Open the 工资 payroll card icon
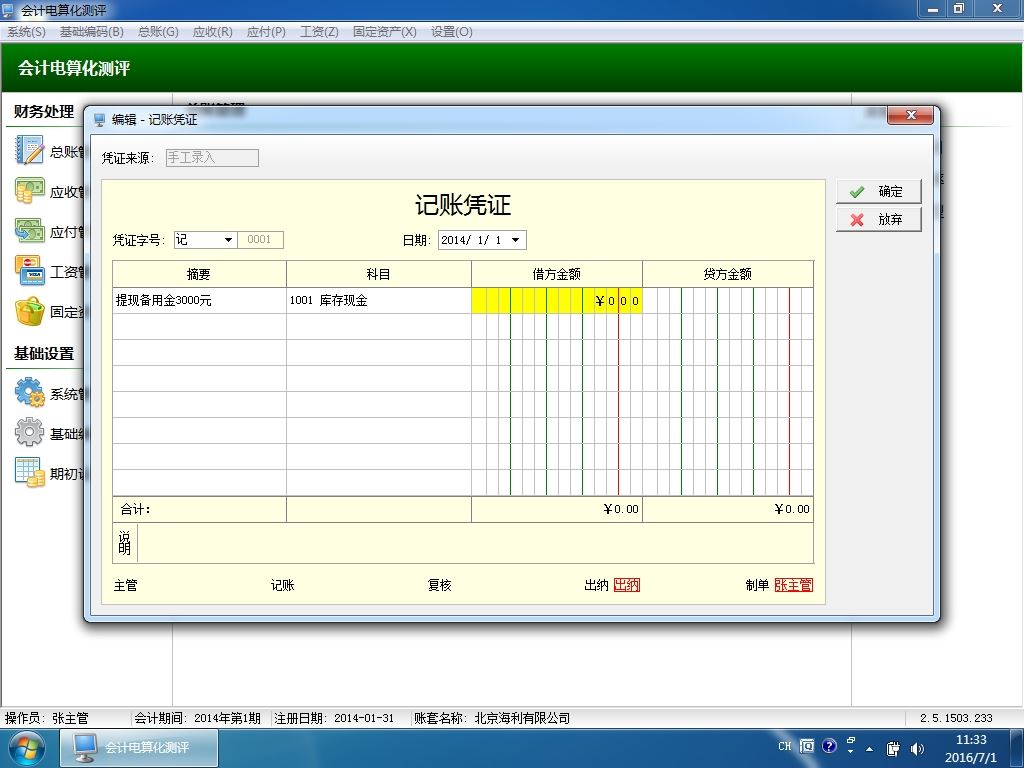The width and height of the screenshot is (1024, 768). pos(29,271)
